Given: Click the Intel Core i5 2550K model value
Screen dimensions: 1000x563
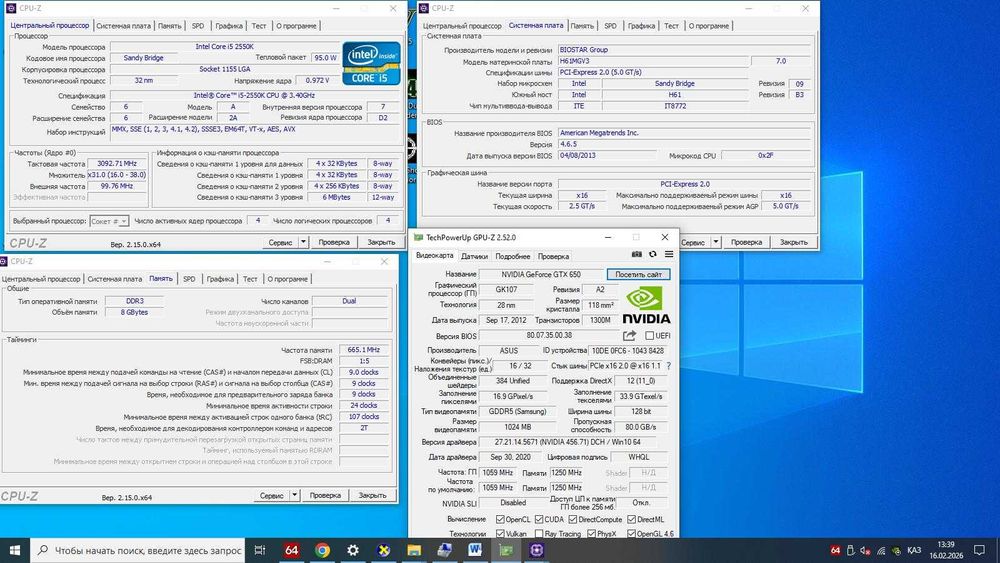Looking at the screenshot, I should 224,47.
